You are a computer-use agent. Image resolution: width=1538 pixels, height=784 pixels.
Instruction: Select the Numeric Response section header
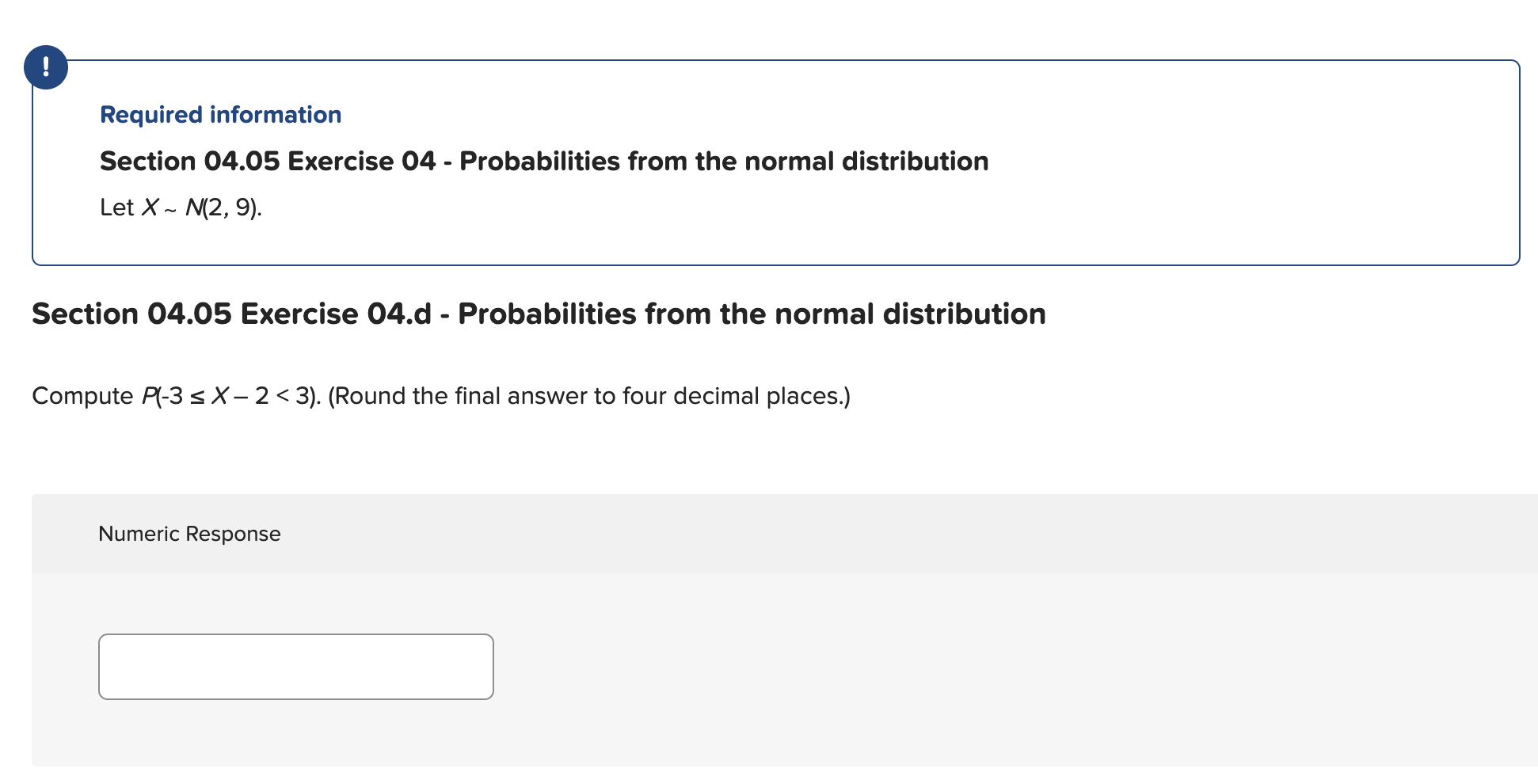189,533
